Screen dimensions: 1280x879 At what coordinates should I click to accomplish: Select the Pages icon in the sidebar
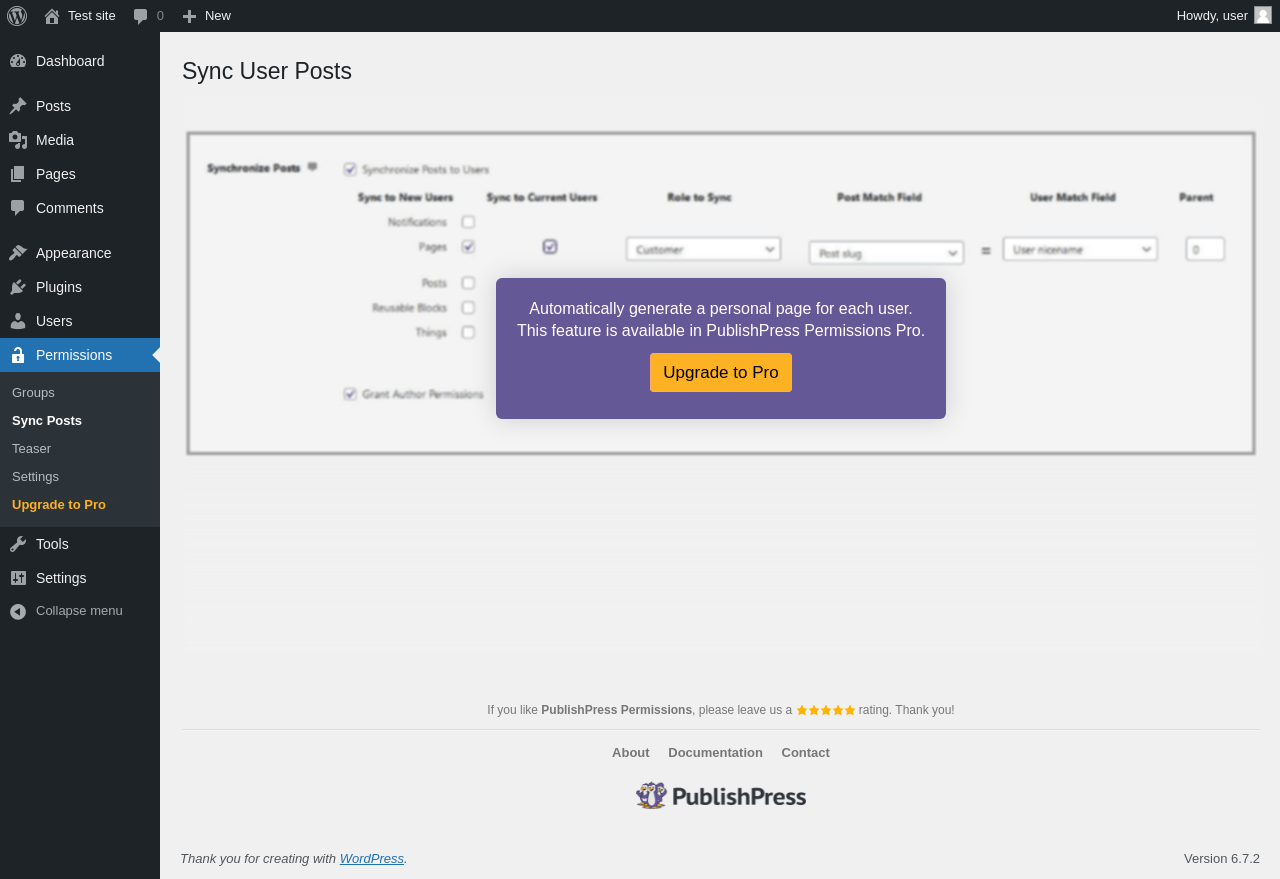pyautogui.click(x=18, y=174)
